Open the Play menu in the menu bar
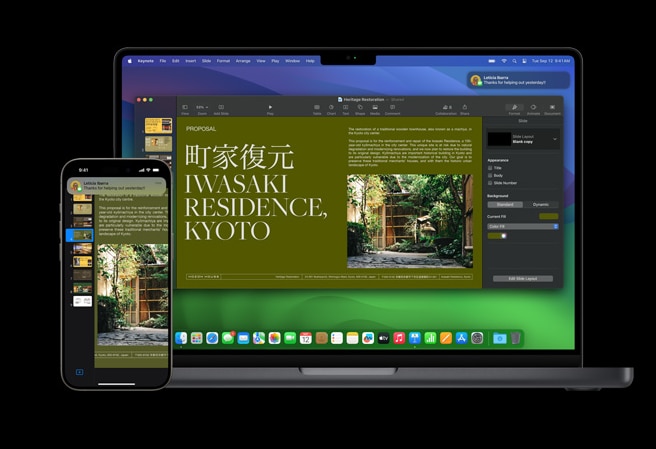The height and width of the screenshot is (449, 656). (x=275, y=61)
